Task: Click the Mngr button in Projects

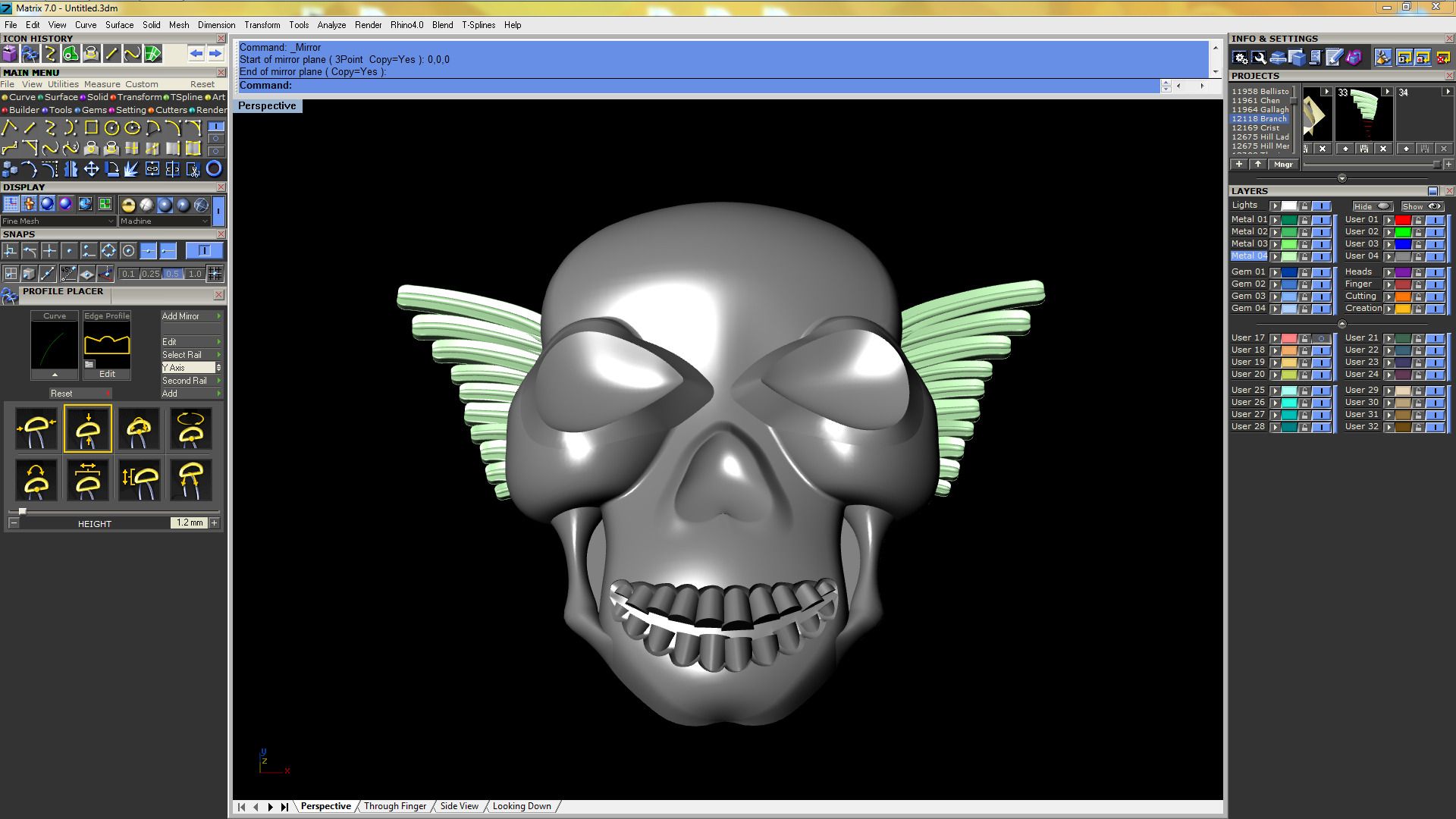Action: (1283, 165)
